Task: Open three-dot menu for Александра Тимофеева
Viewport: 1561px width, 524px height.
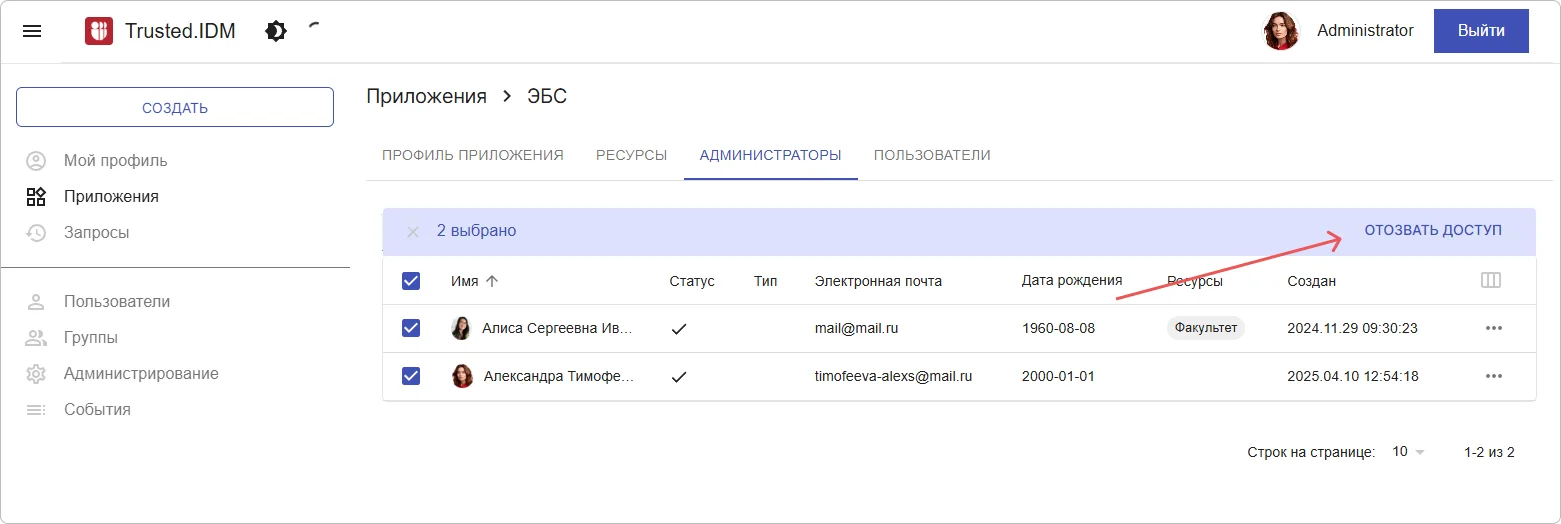Action: click(1494, 376)
